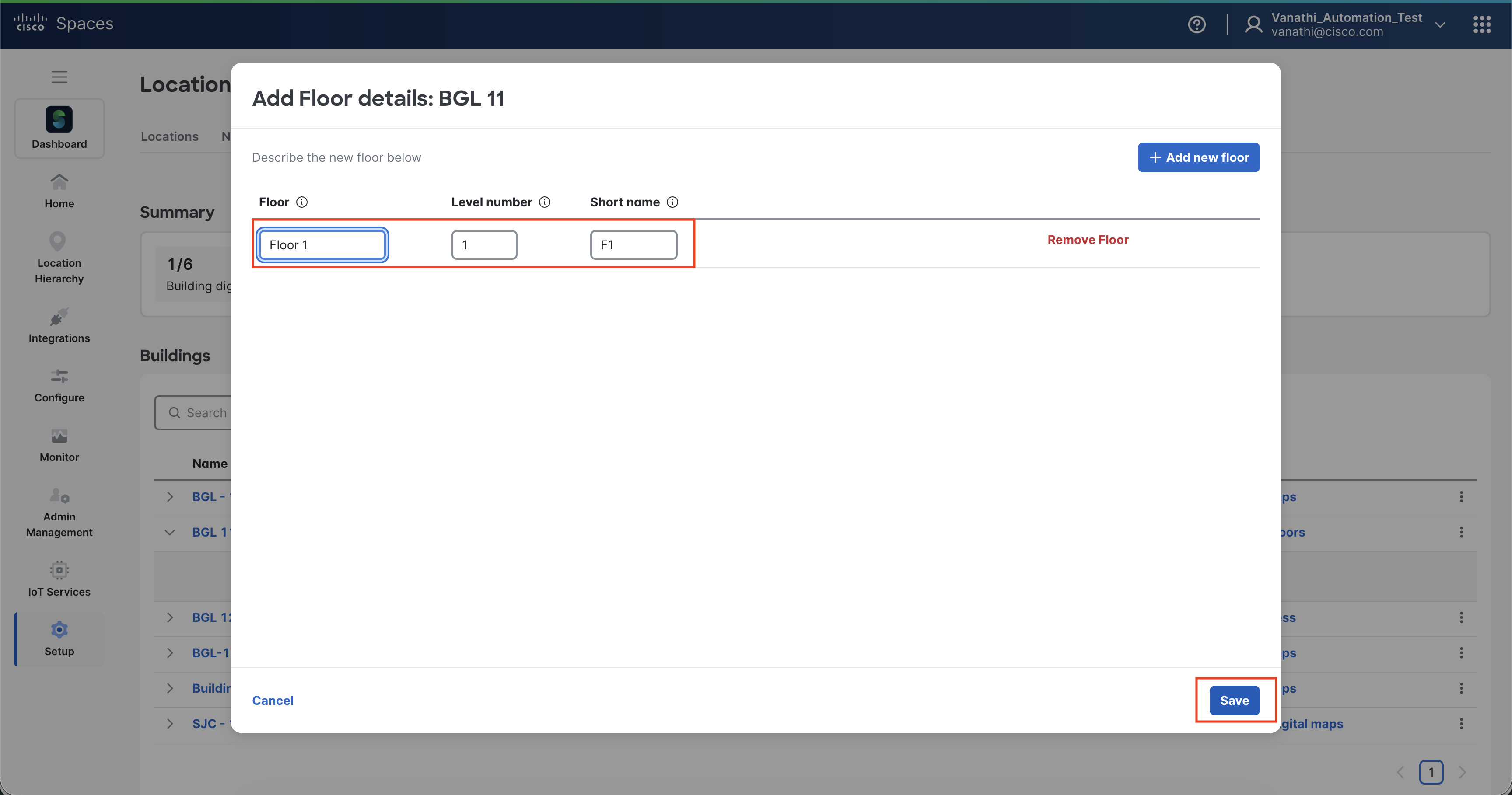Viewport: 1512px width, 795px height.
Task: Click the Remove Floor link
Action: (1088, 240)
